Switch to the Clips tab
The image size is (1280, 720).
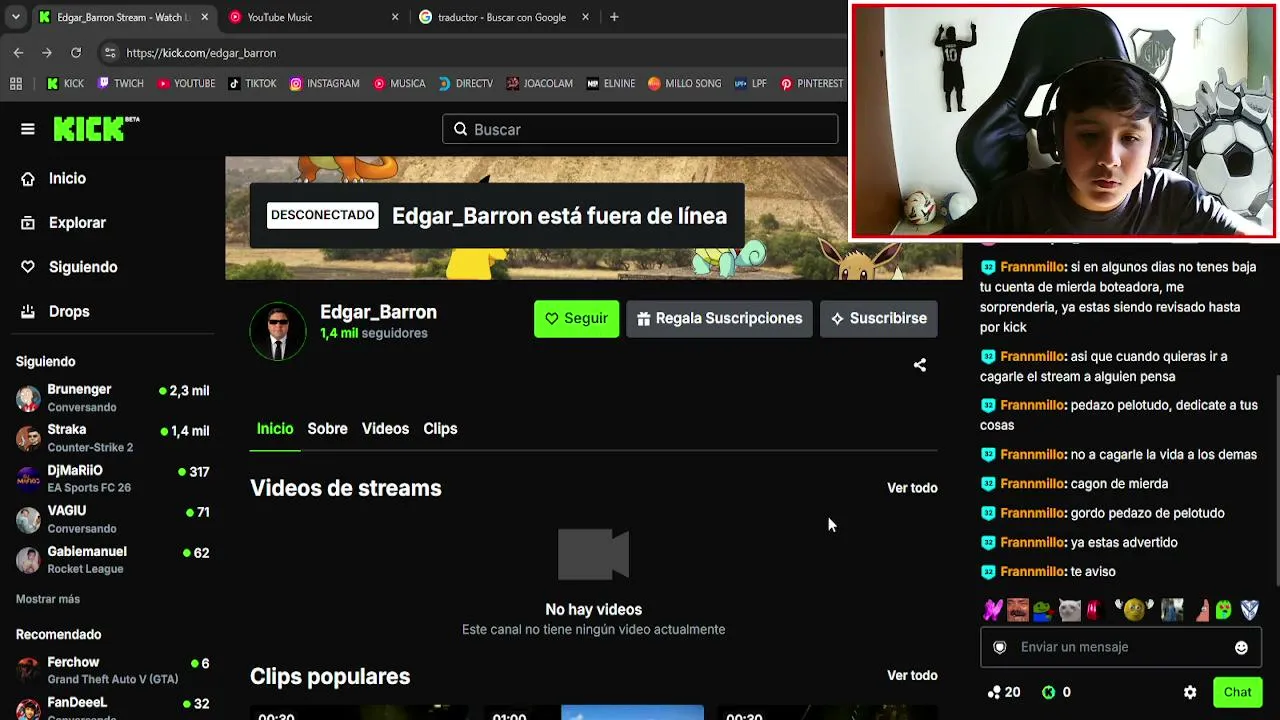pyautogui.click(x=440, y=428)
